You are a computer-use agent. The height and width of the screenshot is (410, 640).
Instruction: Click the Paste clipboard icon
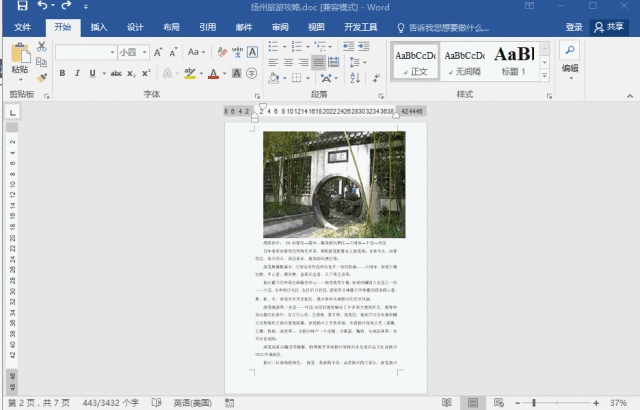tap(20, 59)
